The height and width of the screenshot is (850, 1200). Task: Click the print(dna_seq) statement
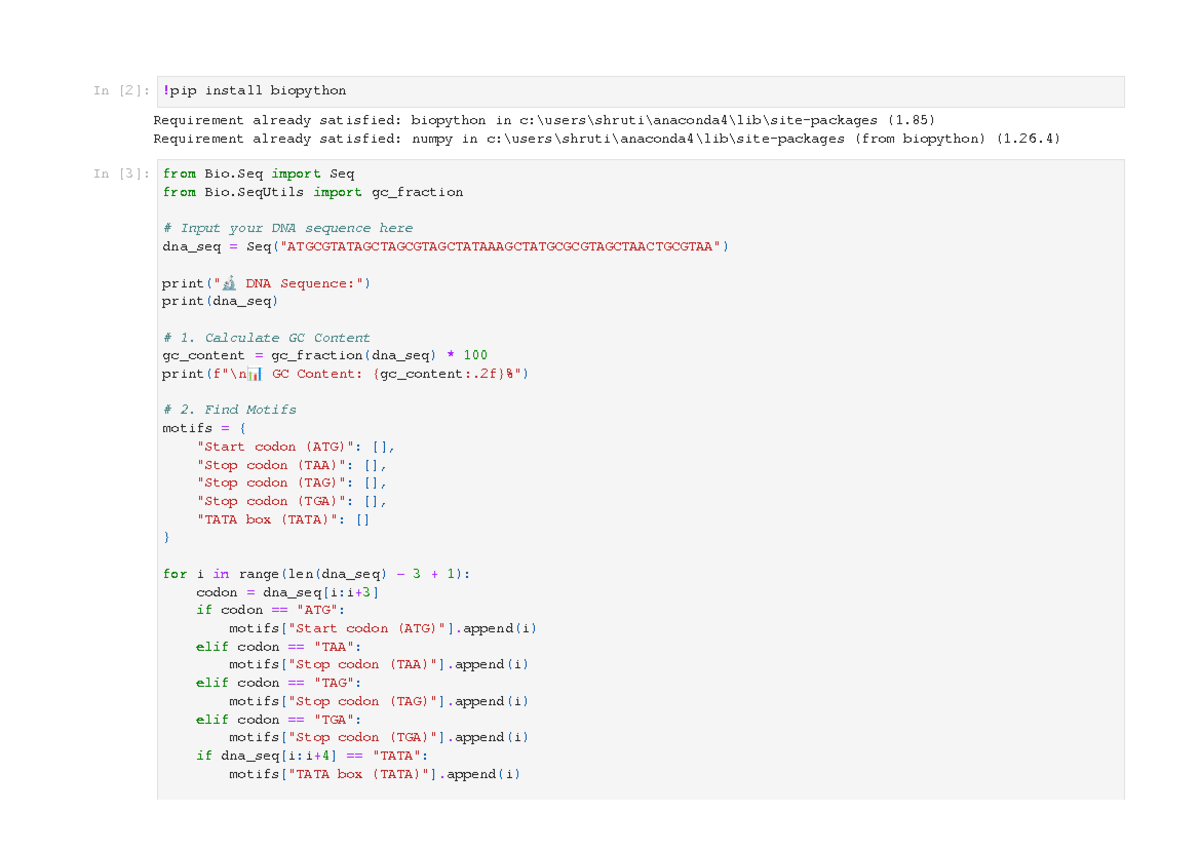220,301
